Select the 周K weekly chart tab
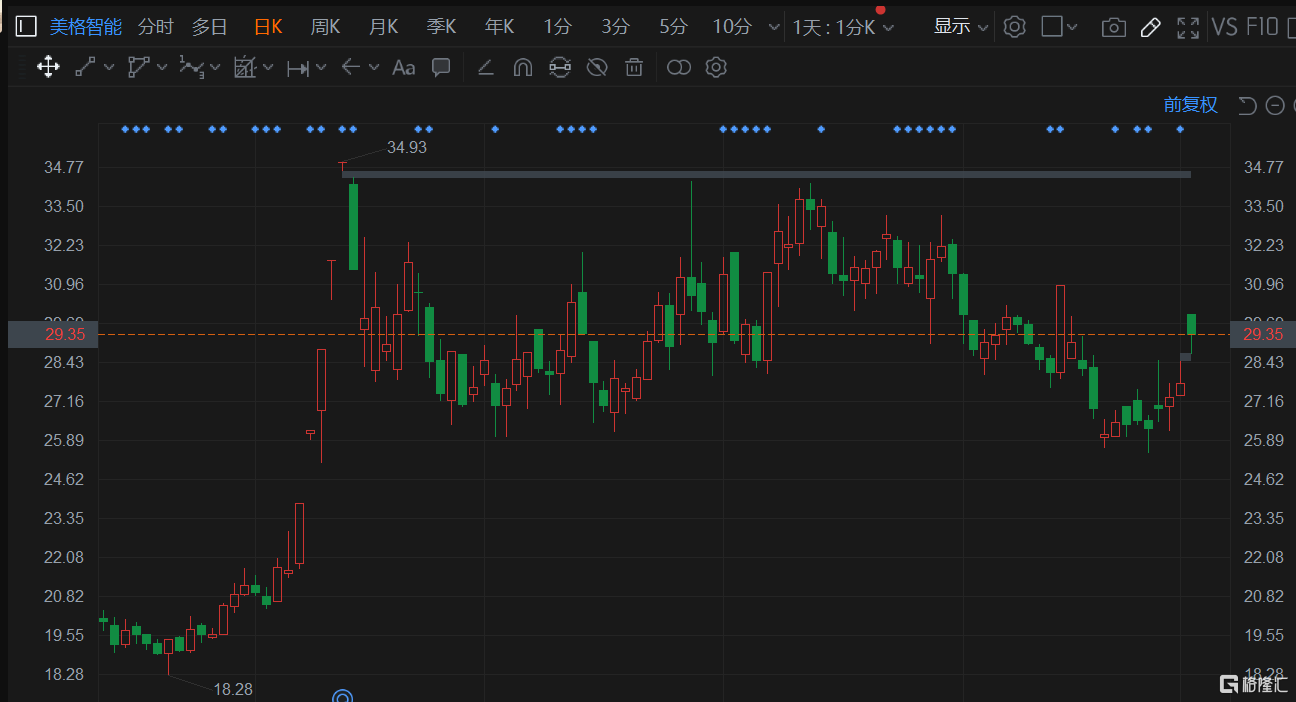Image resolution: width=1296 pixels, height=702 pixels. (325, 27)
